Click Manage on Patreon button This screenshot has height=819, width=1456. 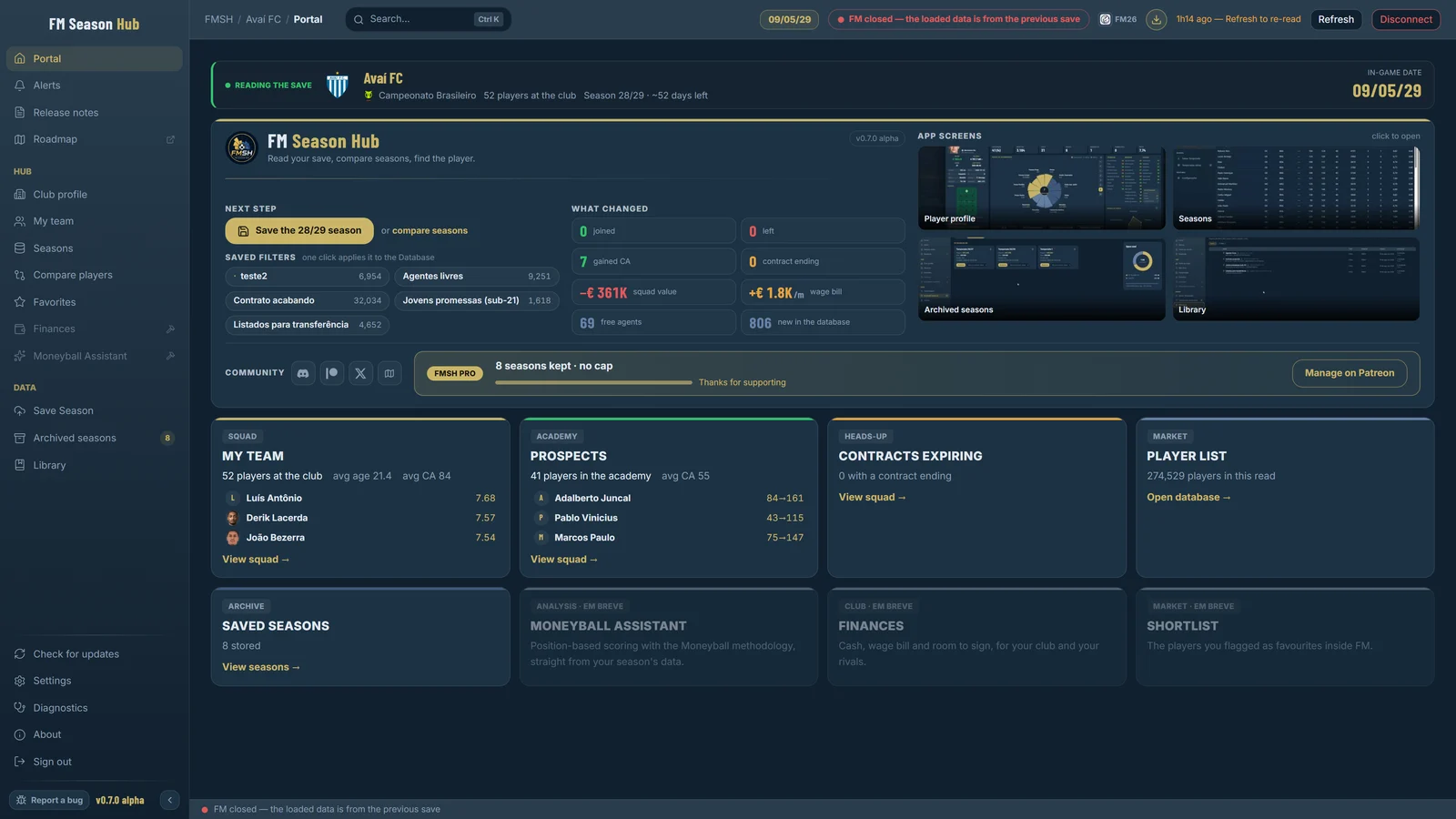point(1350,373)
